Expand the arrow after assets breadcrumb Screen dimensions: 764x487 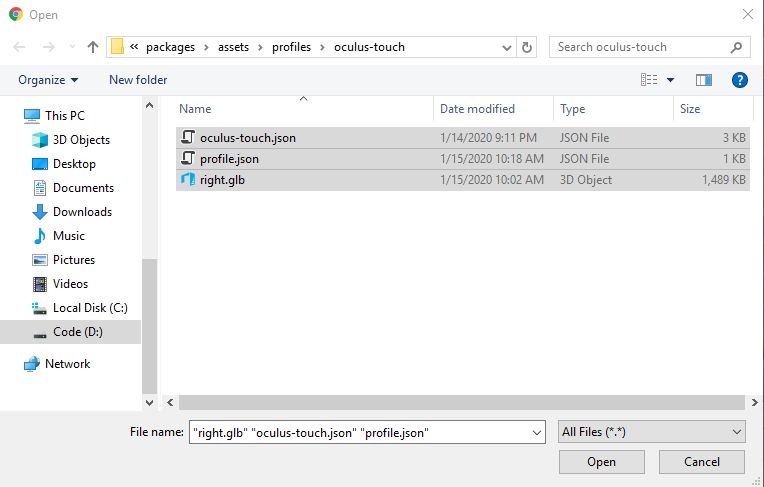(260, 47)
